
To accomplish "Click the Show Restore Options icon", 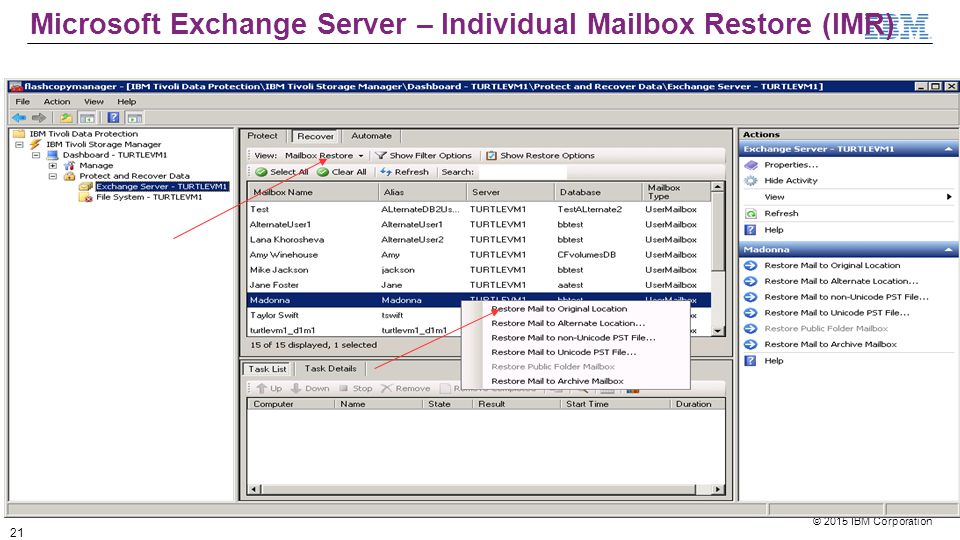I will 491,156.
